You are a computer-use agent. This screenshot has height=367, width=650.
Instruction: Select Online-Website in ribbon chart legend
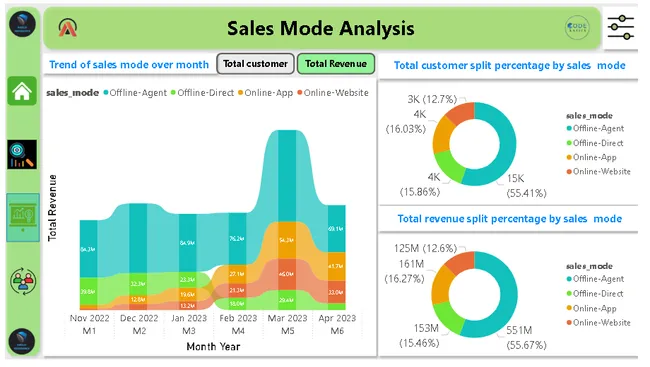333,93
